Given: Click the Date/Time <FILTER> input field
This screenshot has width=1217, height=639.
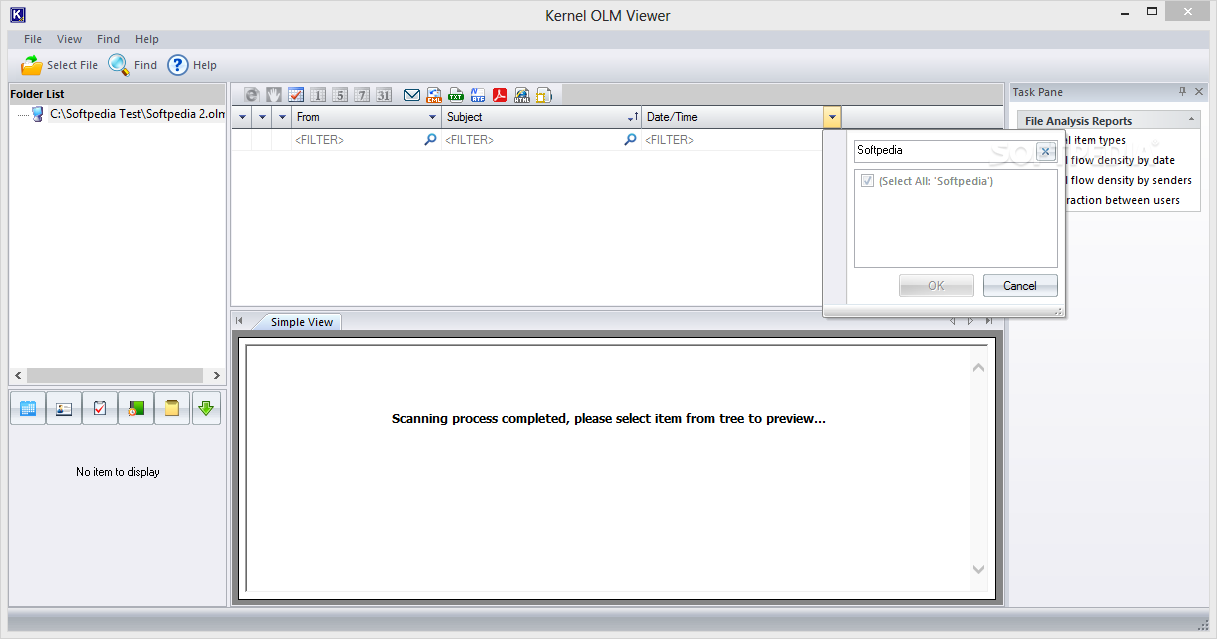Looking at the screenshot, I should point(732,140).
